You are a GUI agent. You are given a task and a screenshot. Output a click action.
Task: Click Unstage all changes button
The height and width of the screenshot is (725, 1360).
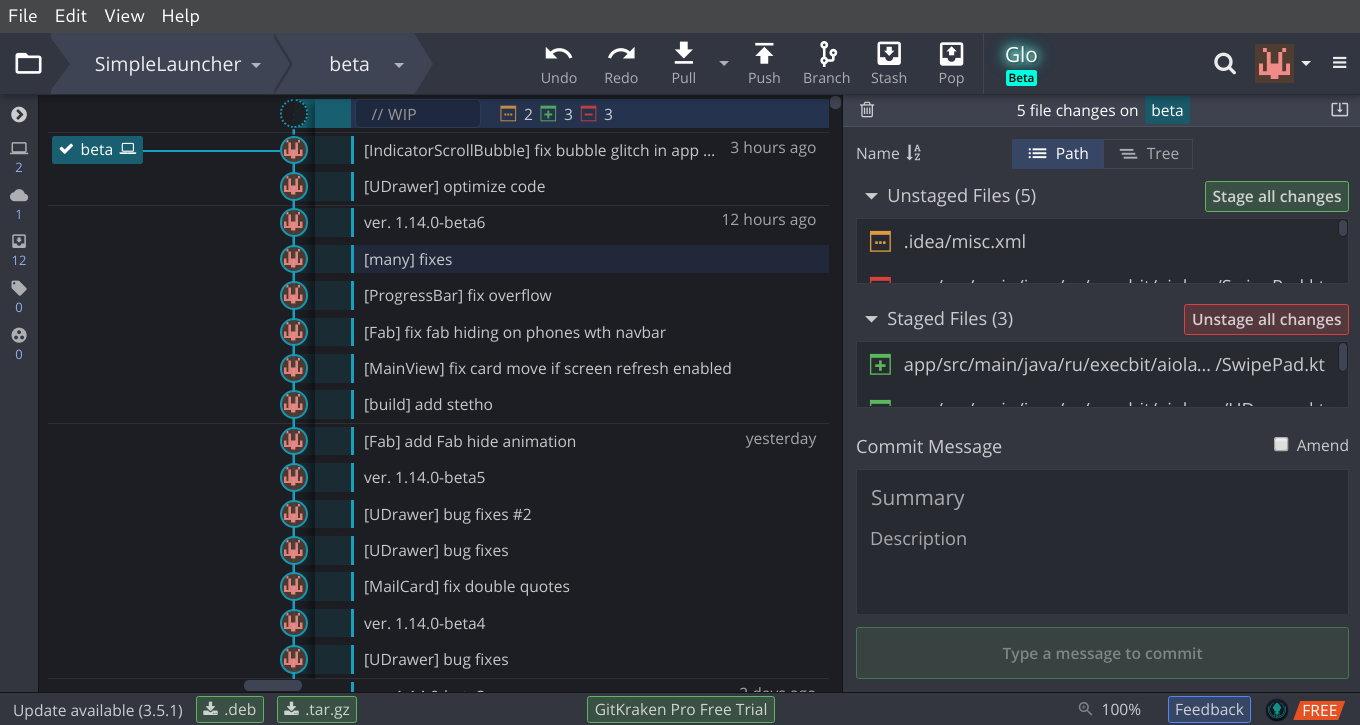pyautogui.click(x=1266, y=320)
